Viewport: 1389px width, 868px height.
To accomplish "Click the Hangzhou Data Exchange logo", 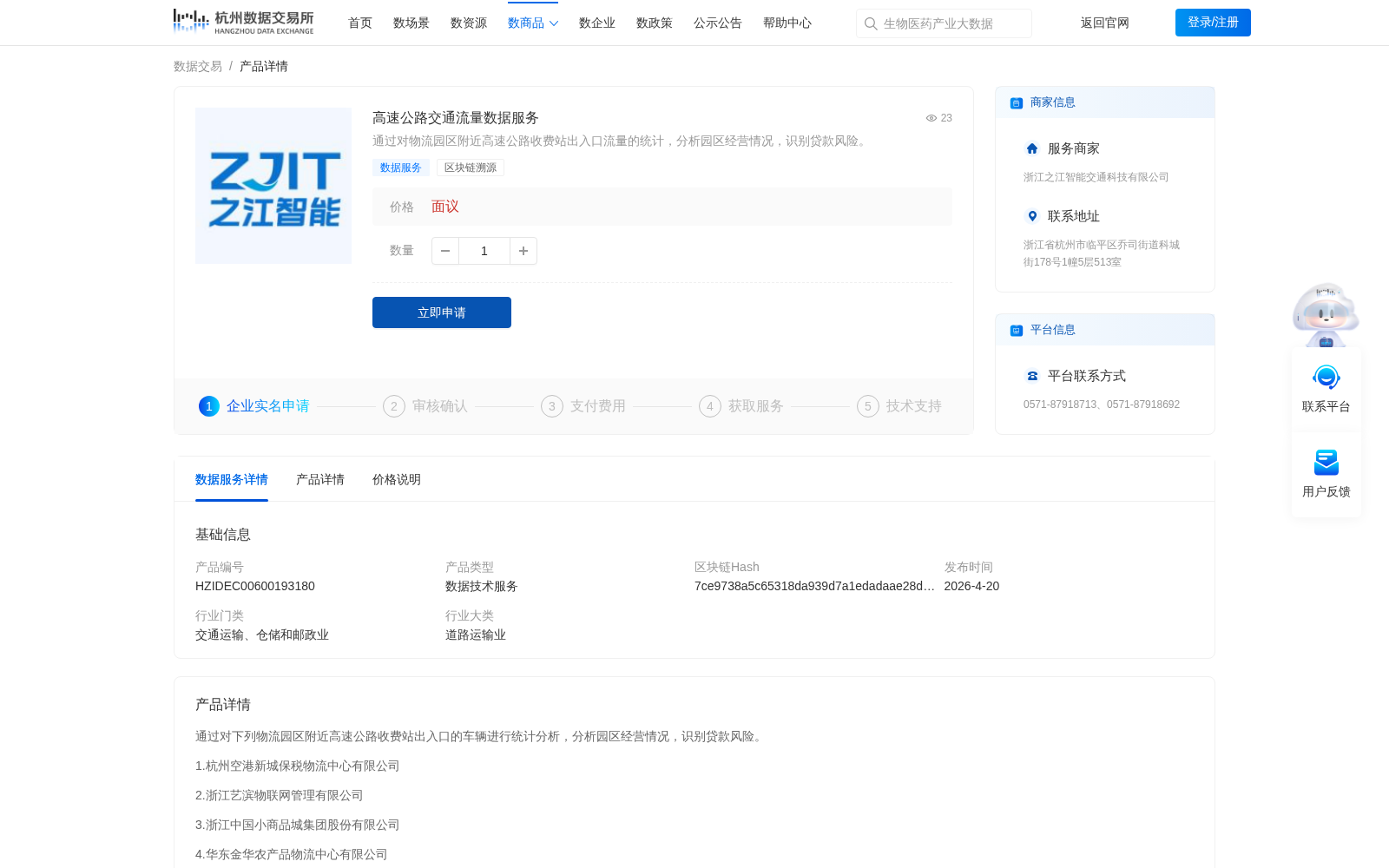I will 243,22.
